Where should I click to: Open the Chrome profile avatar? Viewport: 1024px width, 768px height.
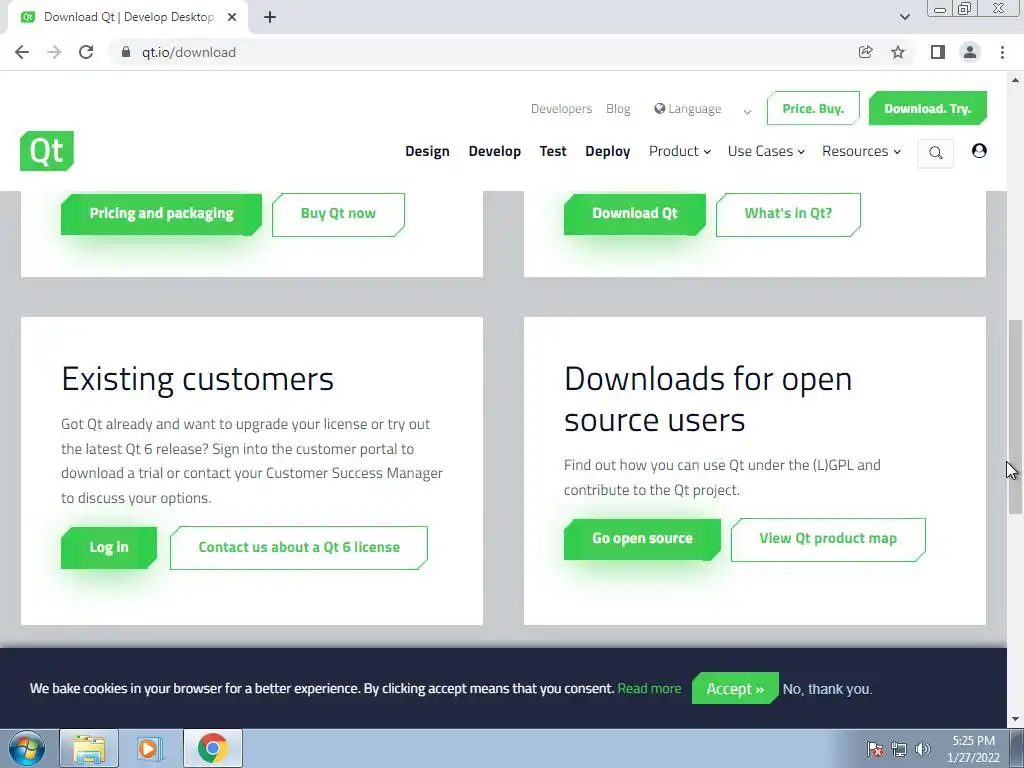[x=970, y=52]
